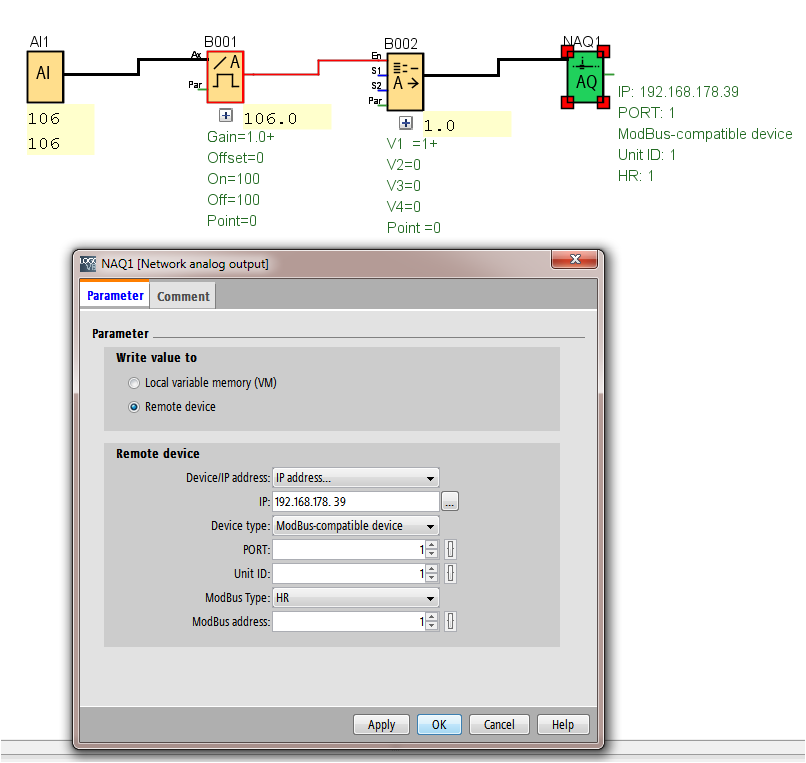Image resolution: width=806 pixels, height=763 pixels.
Task: Click the Apply button
Action: click(381, 725)
